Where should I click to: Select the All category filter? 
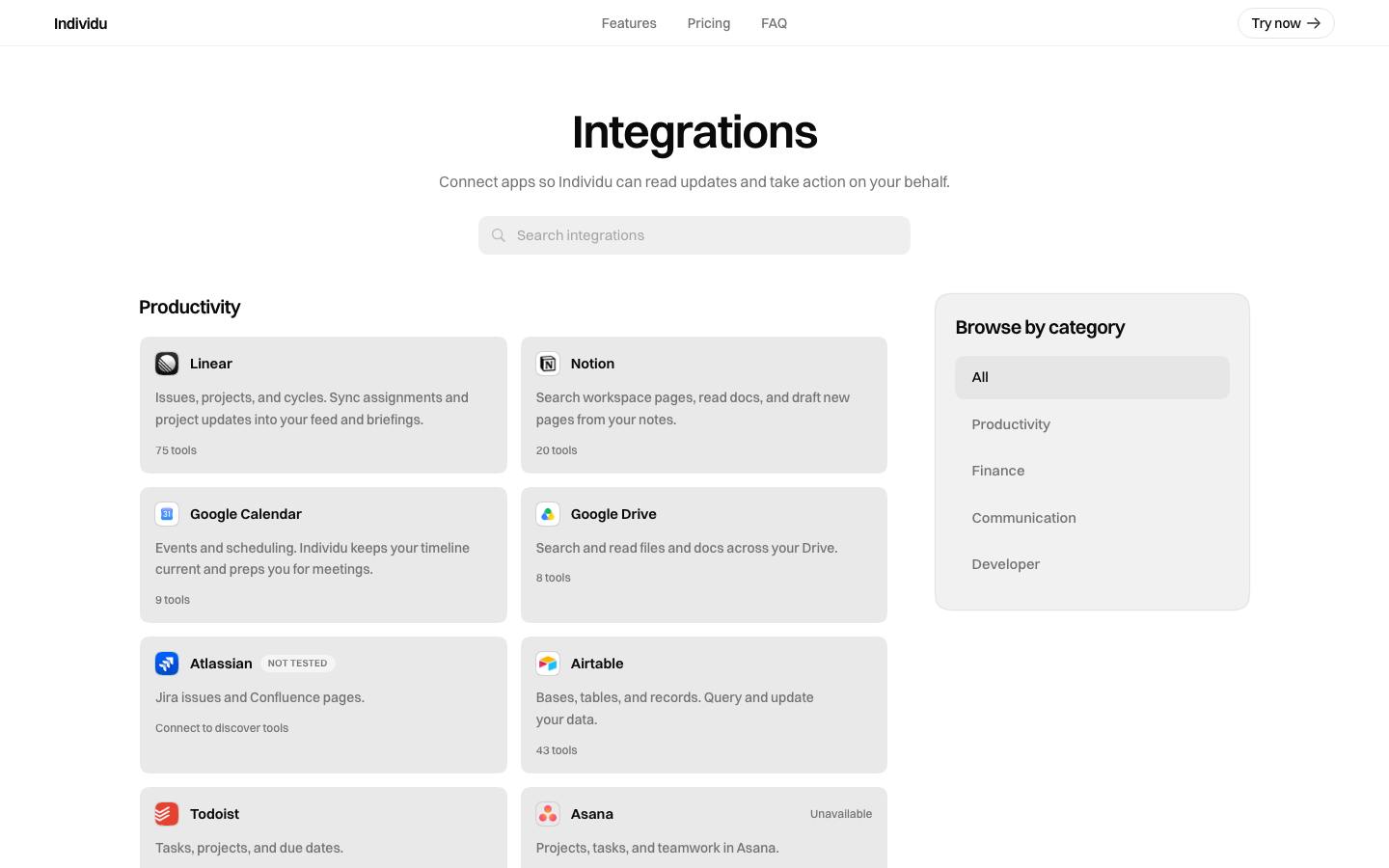click(1092, 377)
